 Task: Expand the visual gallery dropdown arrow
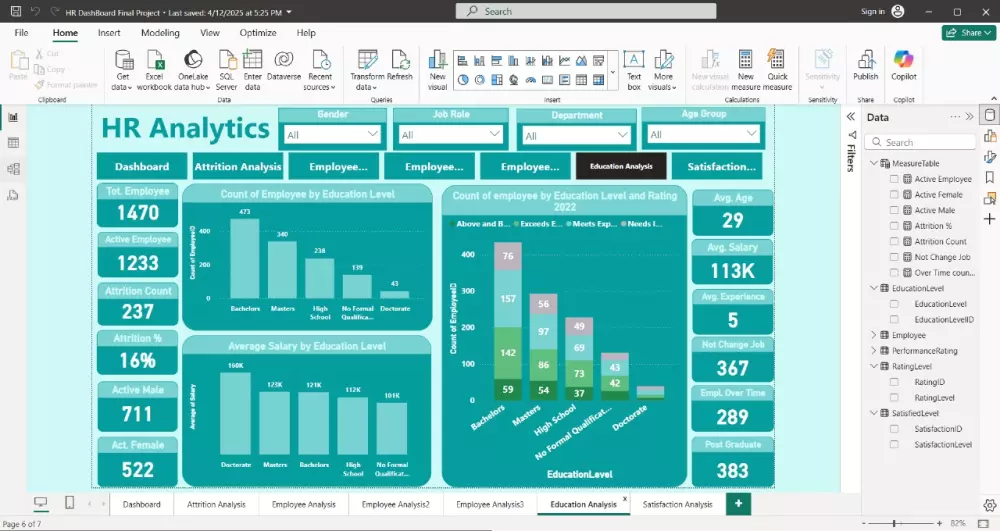coord(613,71)
